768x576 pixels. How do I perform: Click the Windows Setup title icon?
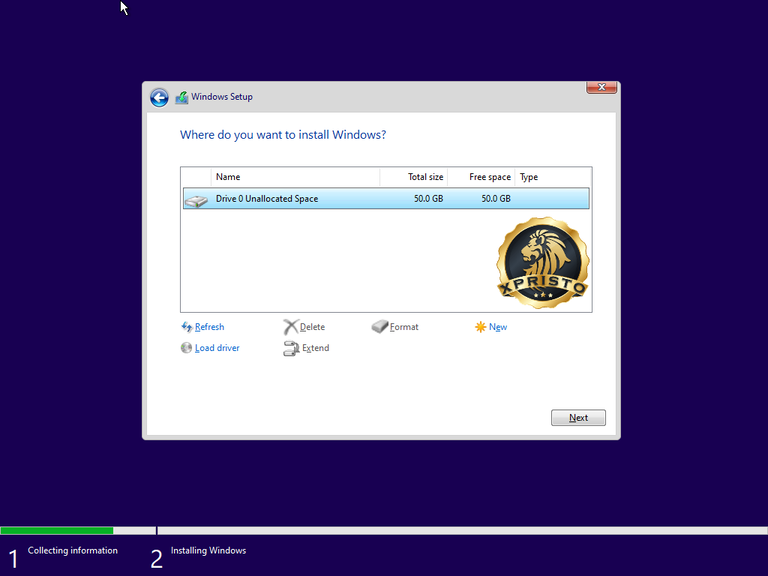pyautogui.click(x=182, y=97)
